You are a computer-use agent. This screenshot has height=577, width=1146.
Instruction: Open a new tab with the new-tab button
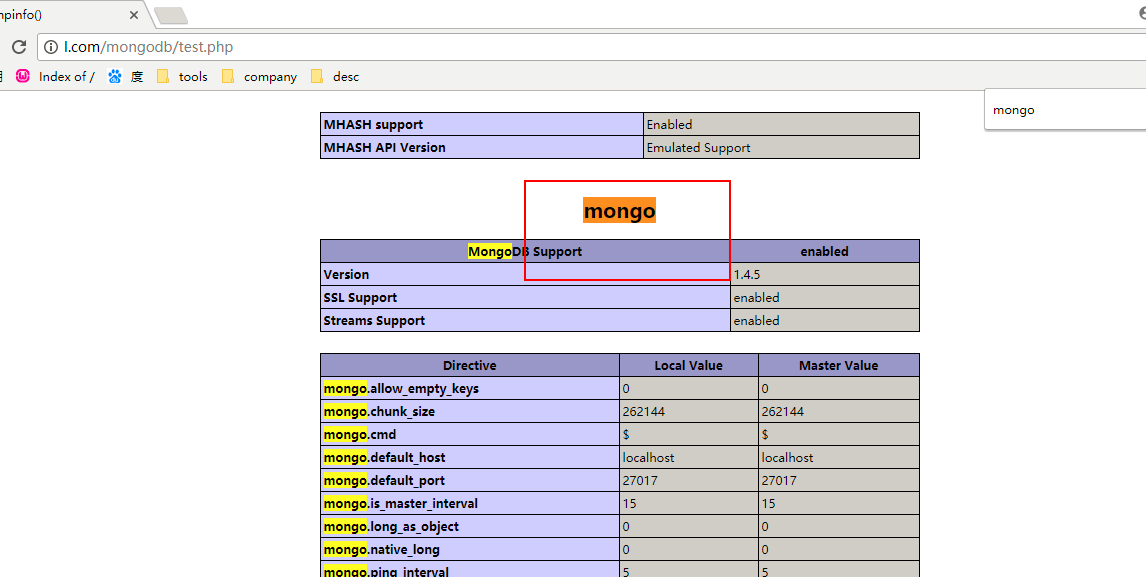coord(171,15)
